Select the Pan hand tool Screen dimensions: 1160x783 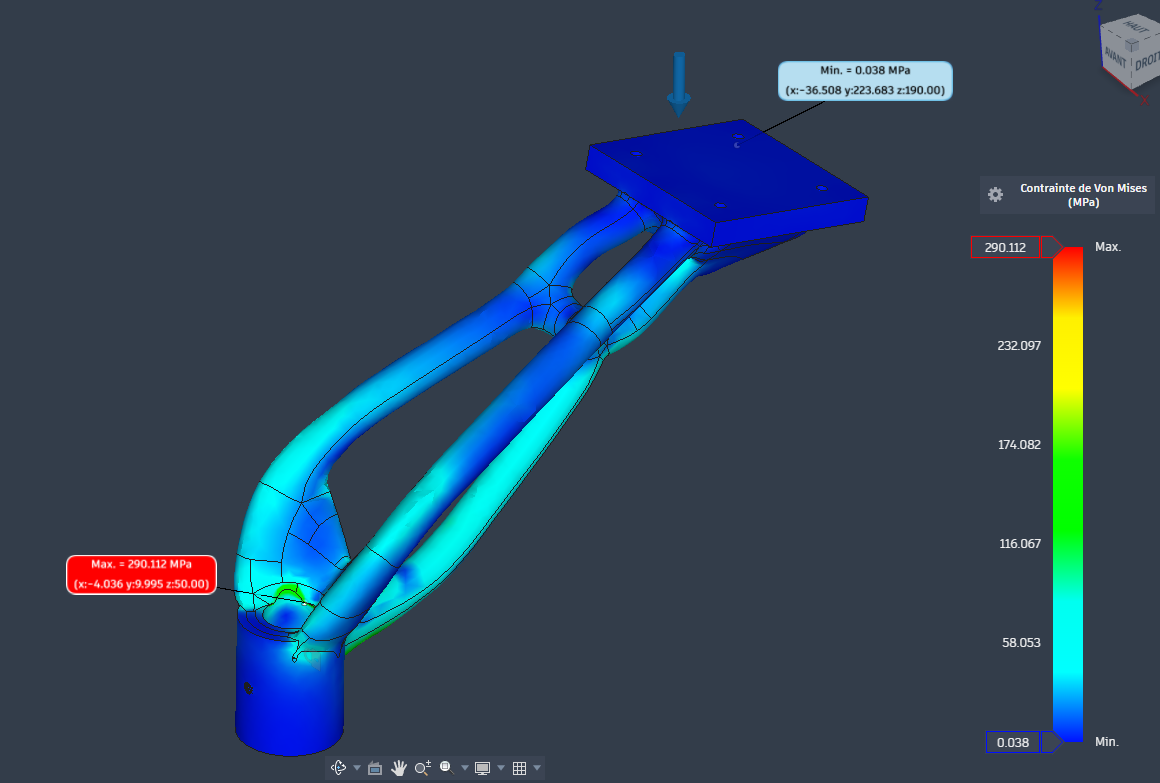point(399,768)
